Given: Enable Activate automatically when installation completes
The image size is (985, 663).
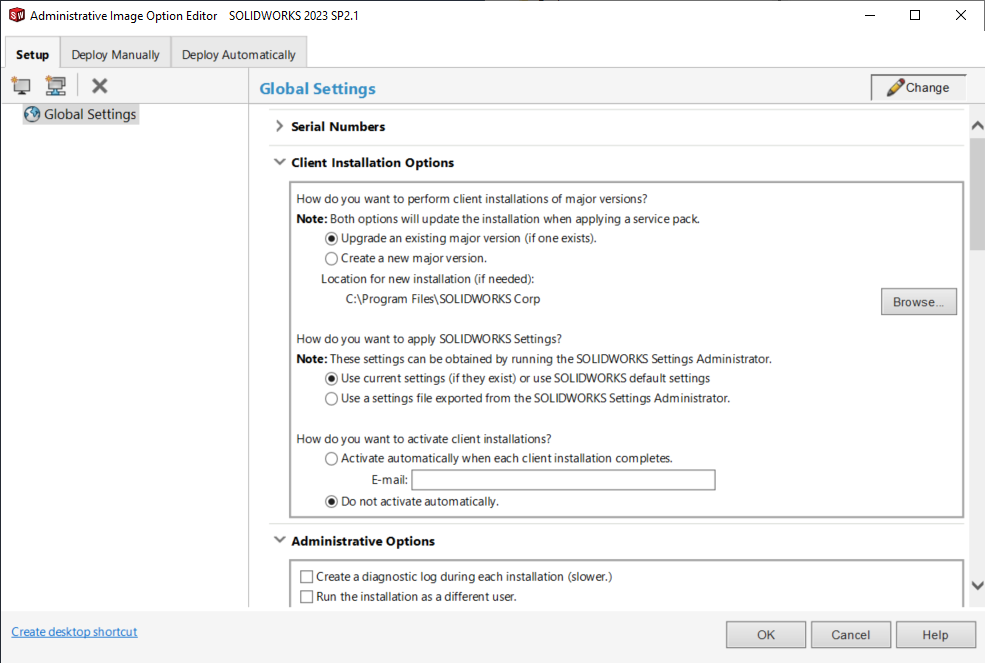Looking at the screenshot, I should click(332, 459).
